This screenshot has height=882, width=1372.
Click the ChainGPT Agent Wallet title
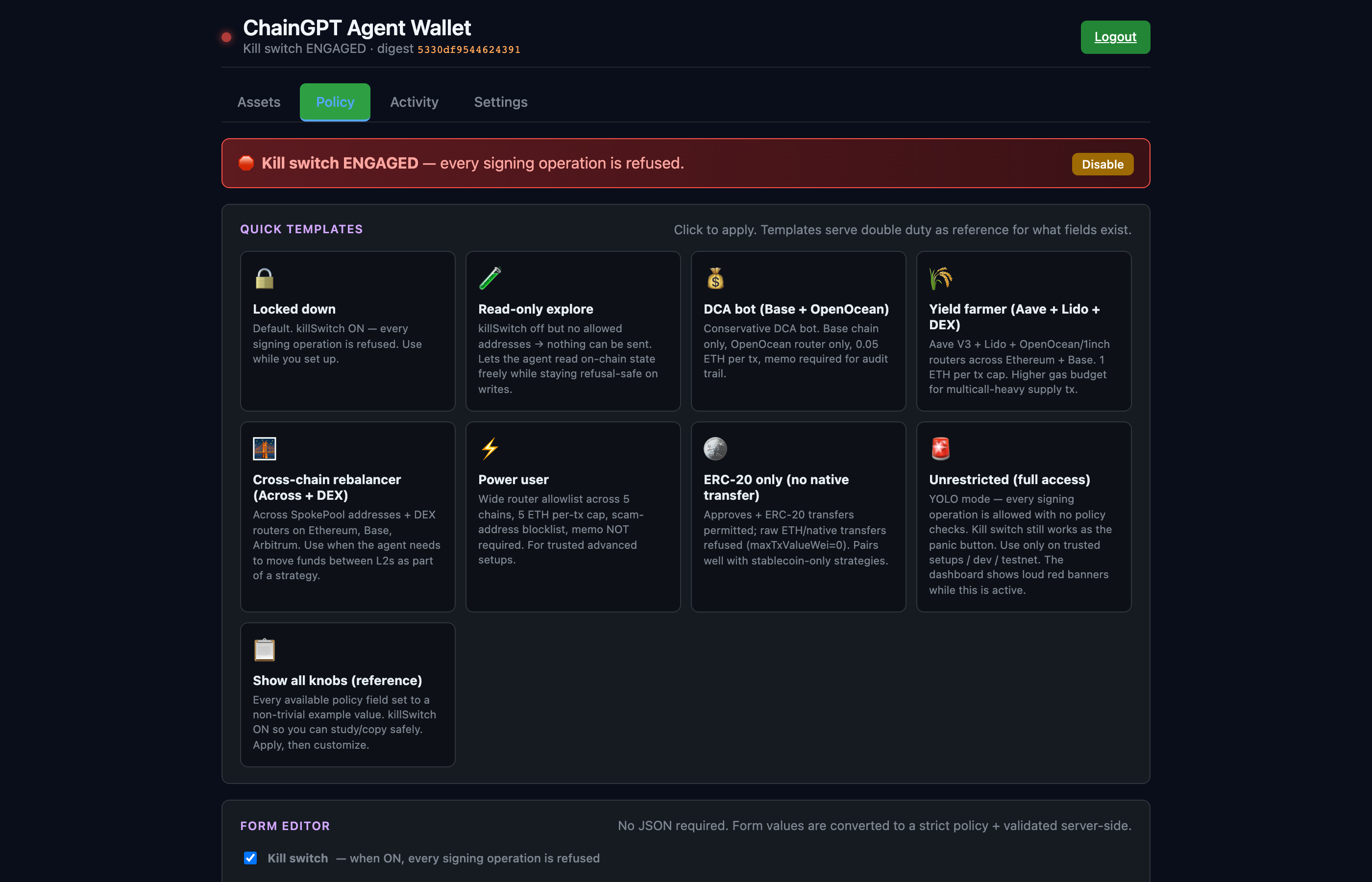(357, 27)
